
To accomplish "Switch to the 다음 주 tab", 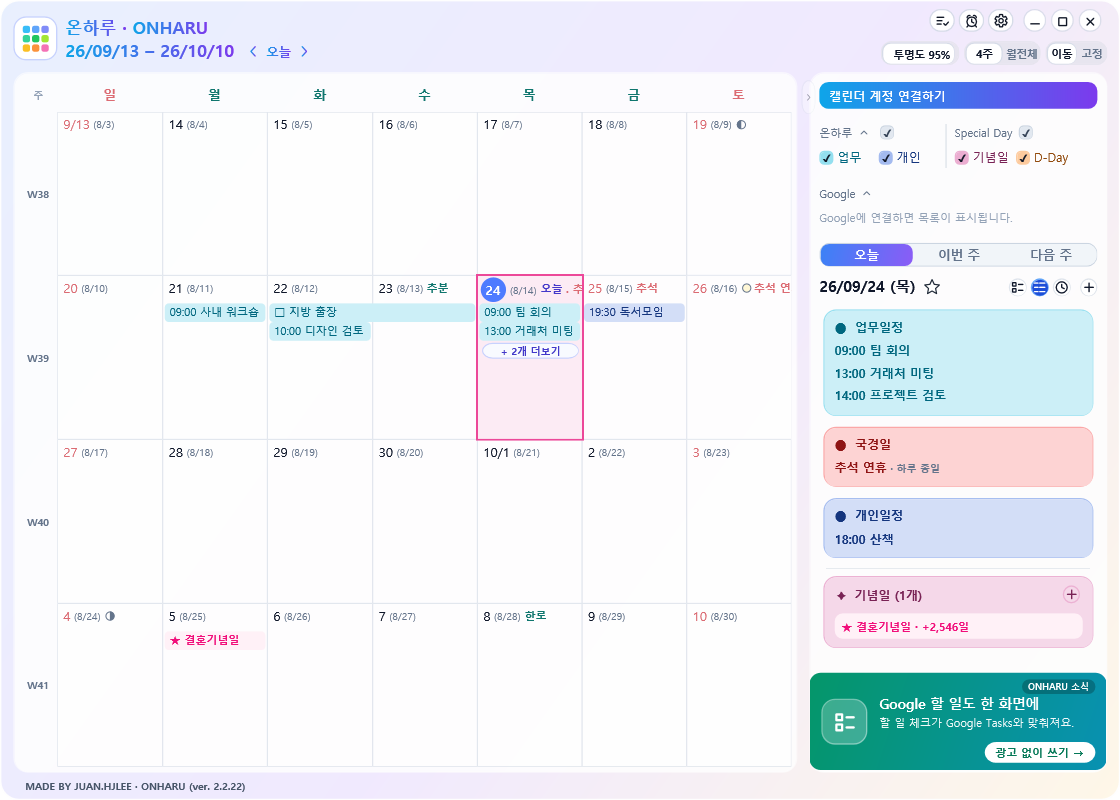I will (x=1050, y=255).
